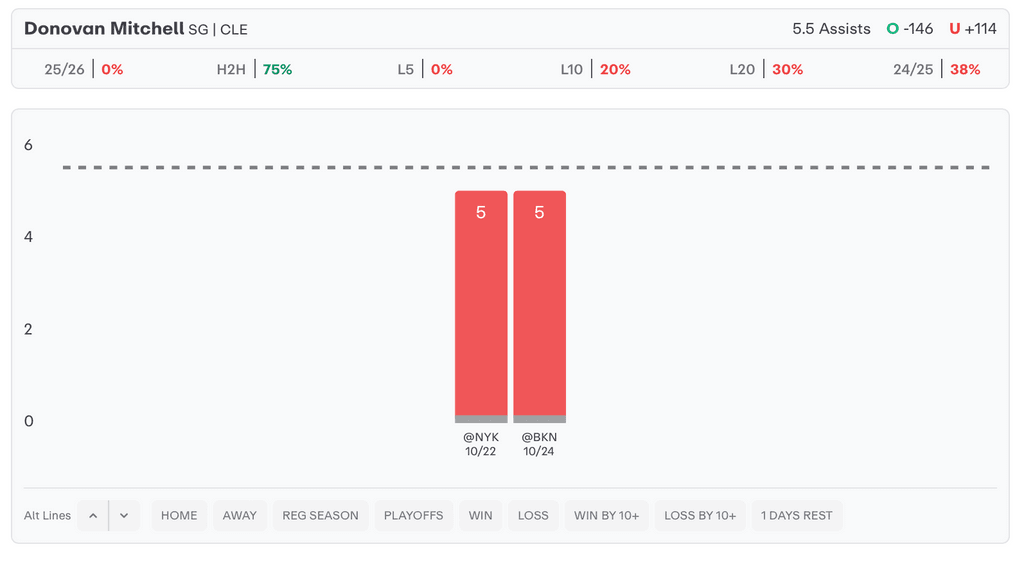Enable the REG SEASON filter
Screen dimensions: 1024x561
320,516
